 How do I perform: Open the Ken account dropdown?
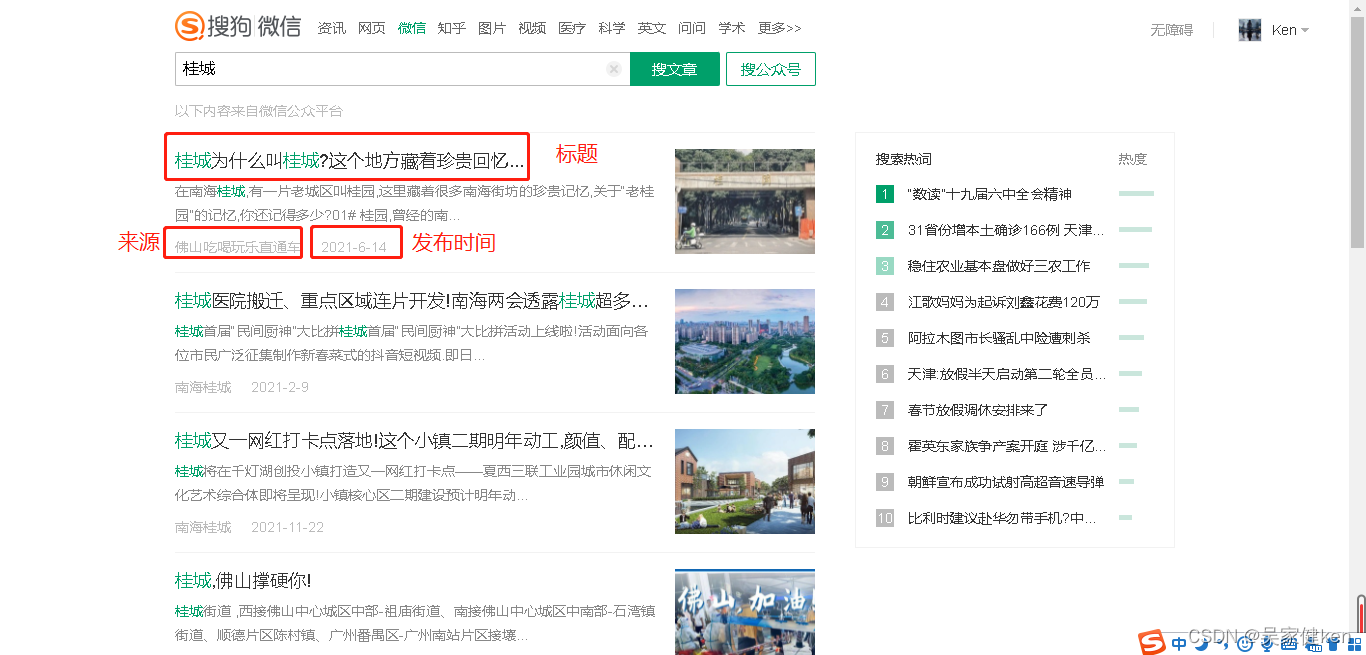click(1283, 29)
